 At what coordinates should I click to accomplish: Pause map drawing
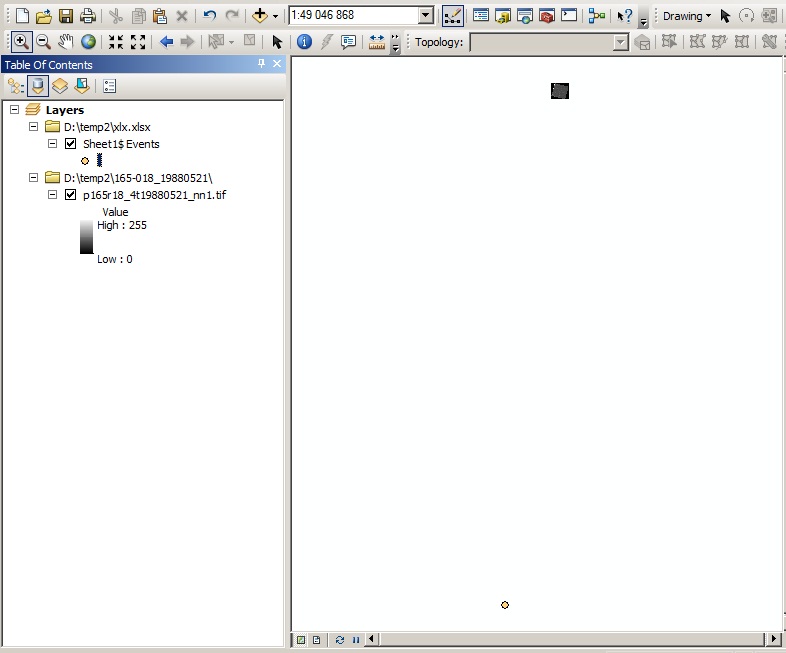click(356, 639)
